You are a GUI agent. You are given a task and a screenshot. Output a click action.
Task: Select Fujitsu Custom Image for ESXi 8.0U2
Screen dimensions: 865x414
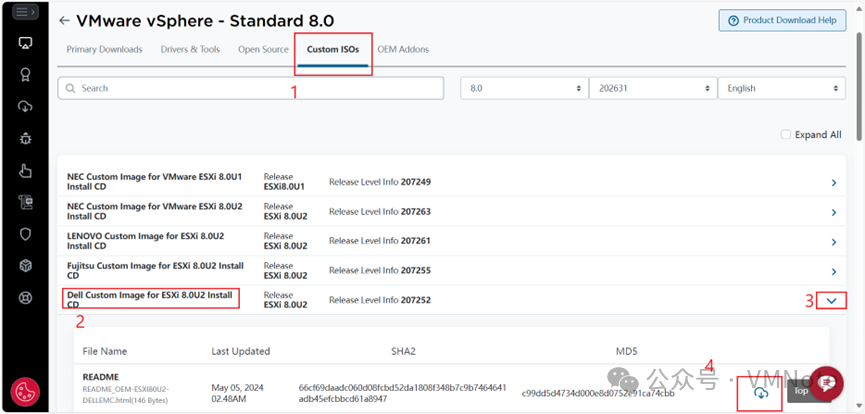155,270
